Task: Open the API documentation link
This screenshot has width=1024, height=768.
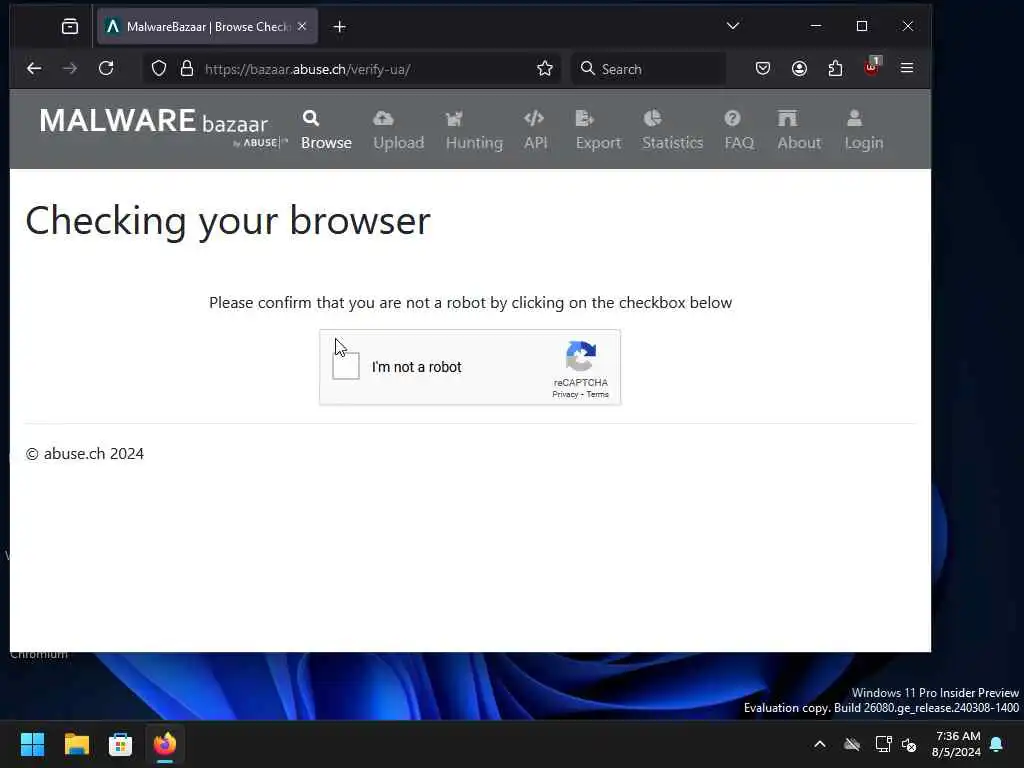Action: click(x=535, y=131)
